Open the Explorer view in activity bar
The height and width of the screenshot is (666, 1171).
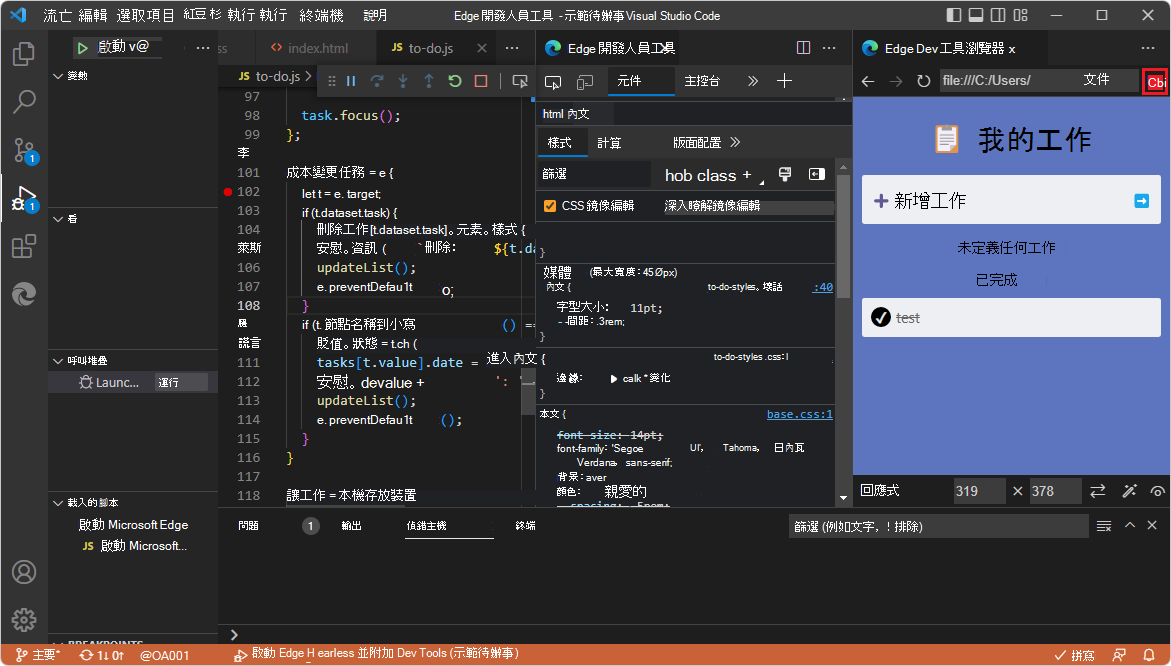[x=24, y=54]
